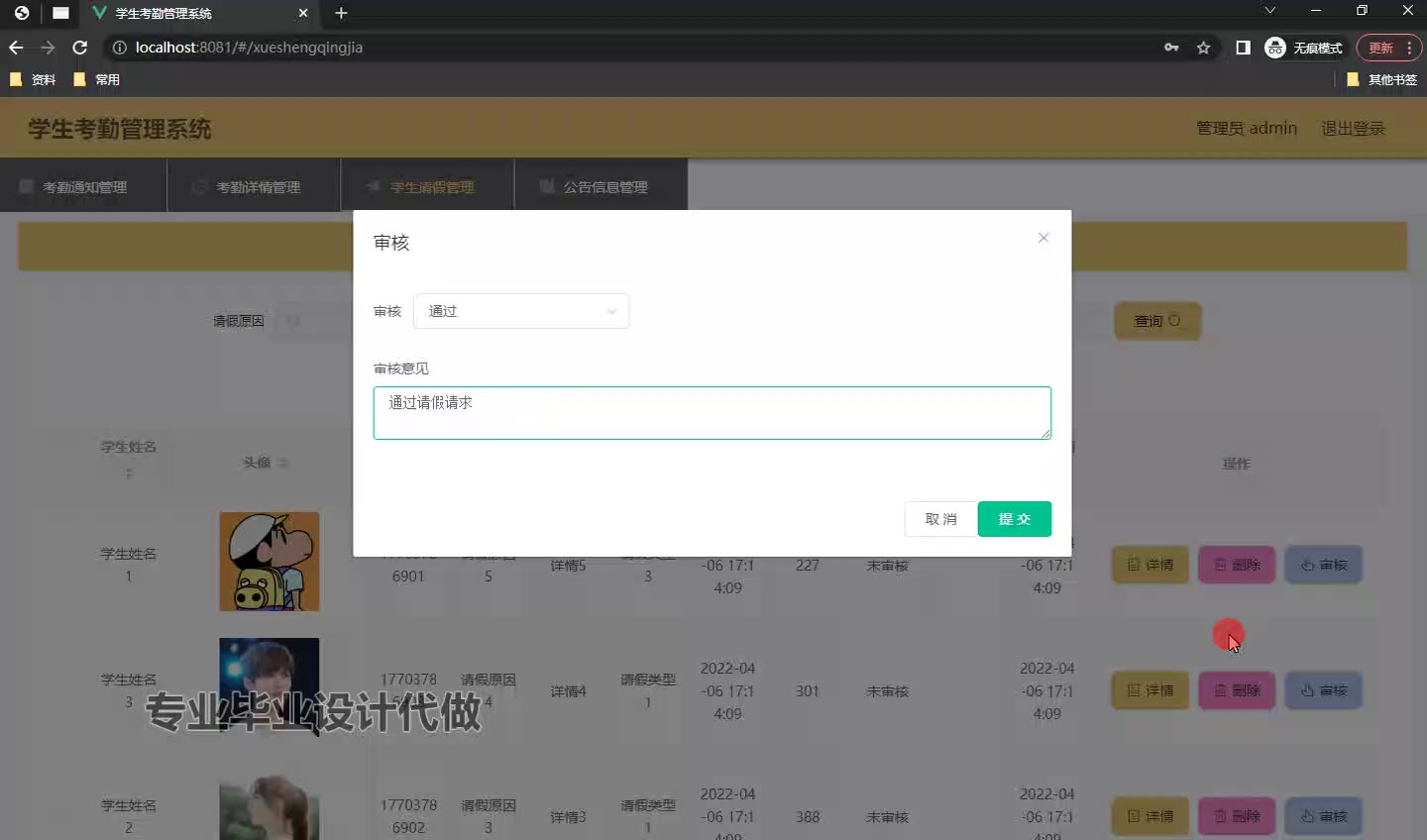
Task: Go back in browser history
Action: point(16,48)
